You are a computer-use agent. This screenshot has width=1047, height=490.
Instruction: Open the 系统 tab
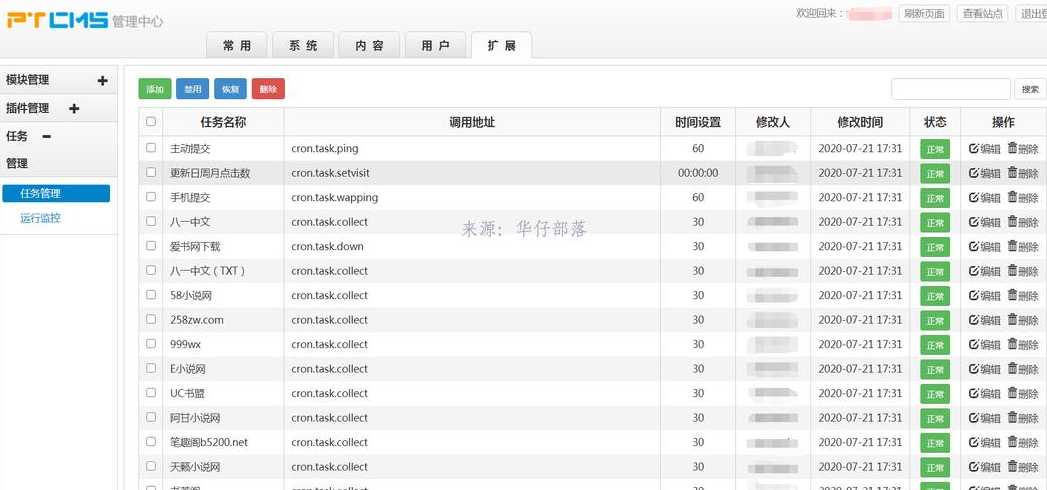coord(303,45)
